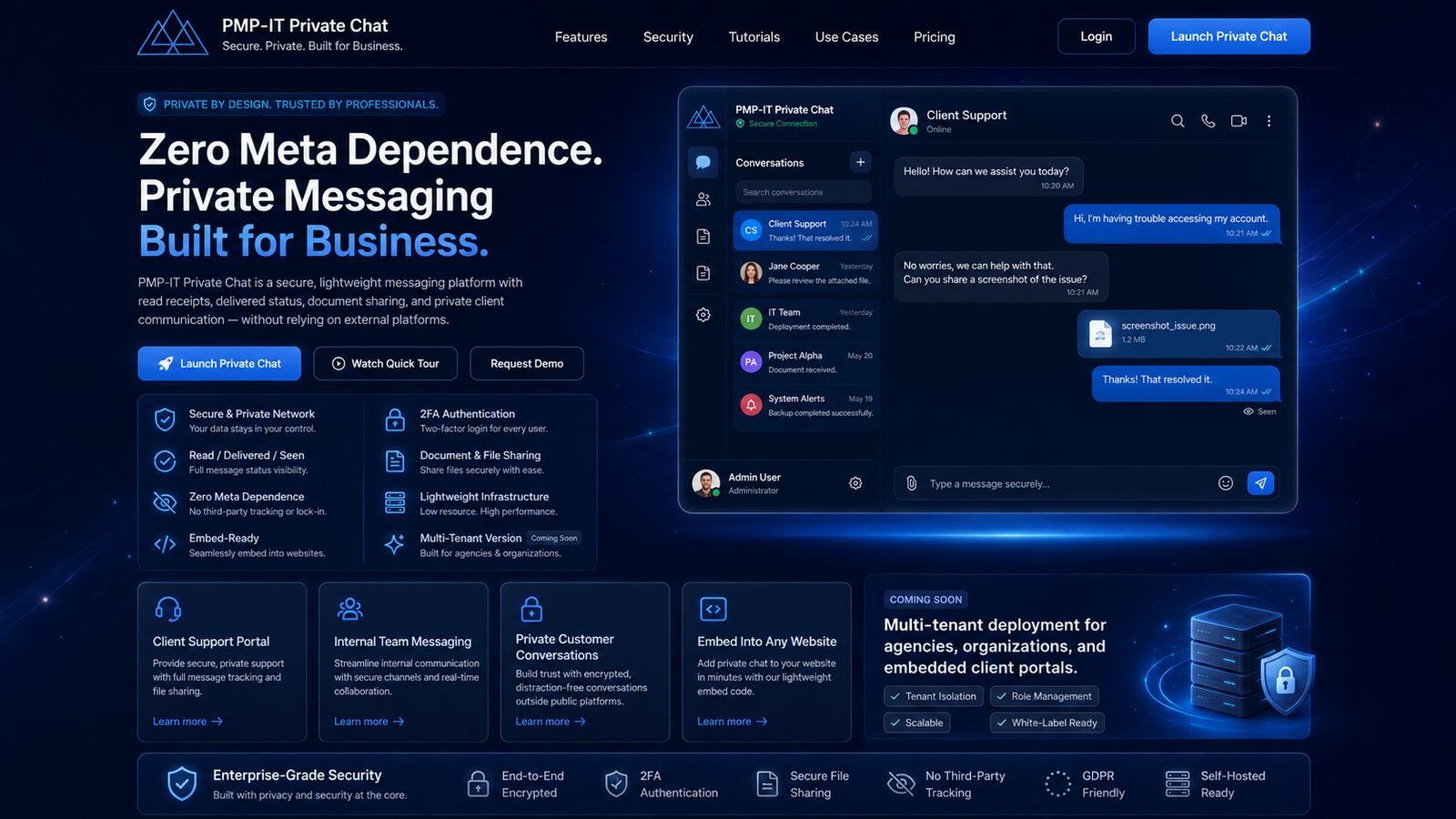Open the Security nav item
The width and height of the screenshot is (1456, 819).
pos(668,37)
